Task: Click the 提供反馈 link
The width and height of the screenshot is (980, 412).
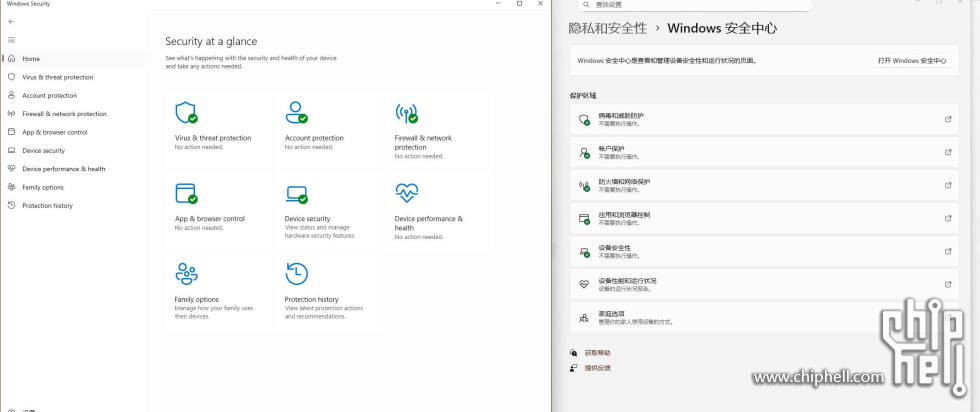Action: 597,368
